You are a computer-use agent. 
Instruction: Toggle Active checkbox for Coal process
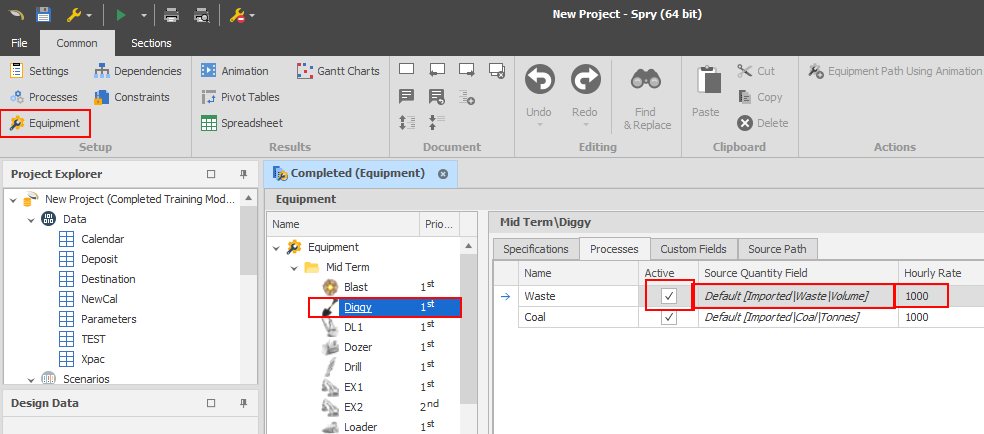669,317
